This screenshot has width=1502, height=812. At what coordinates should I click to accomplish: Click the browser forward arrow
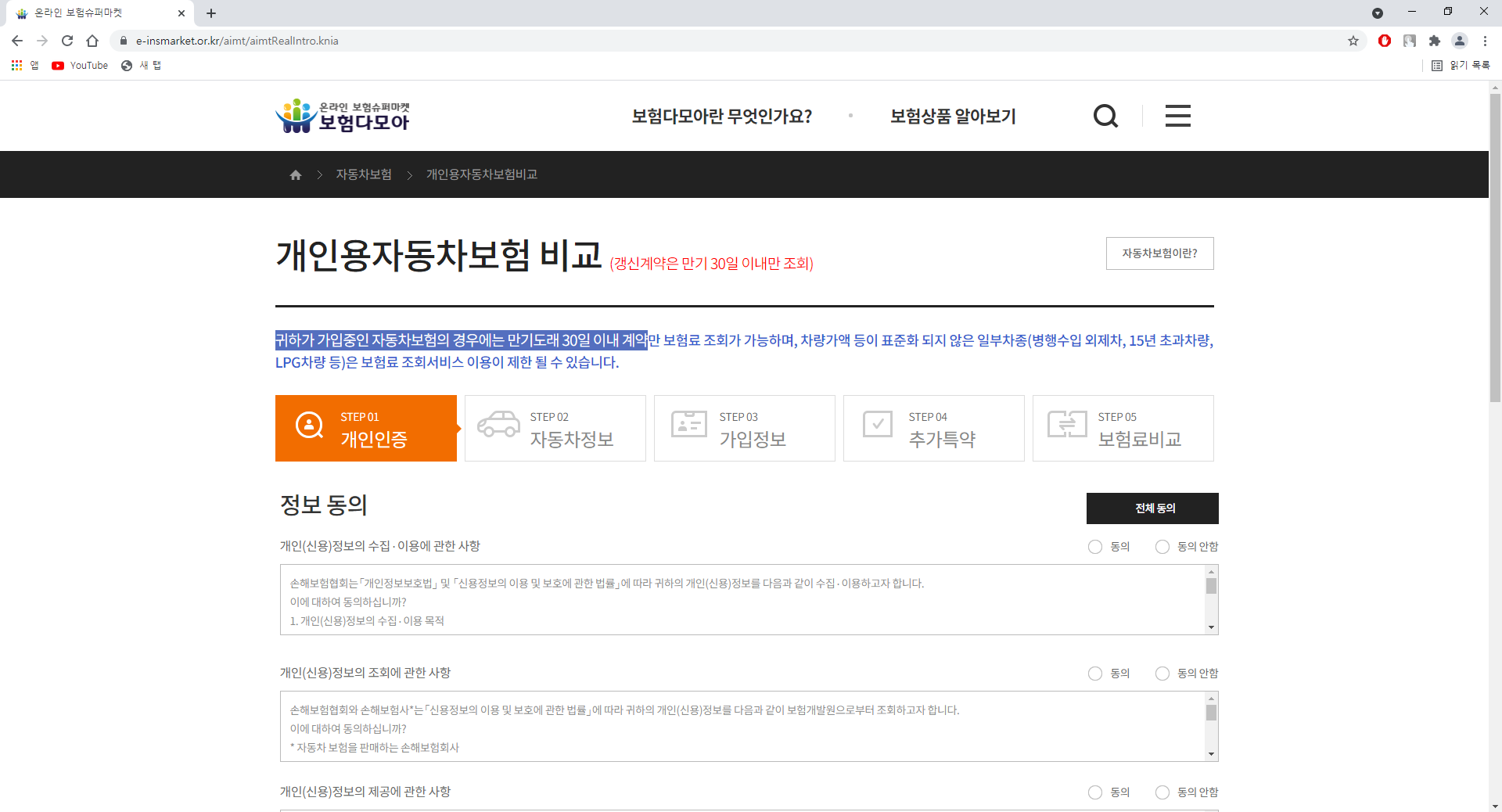pos(42,41)
